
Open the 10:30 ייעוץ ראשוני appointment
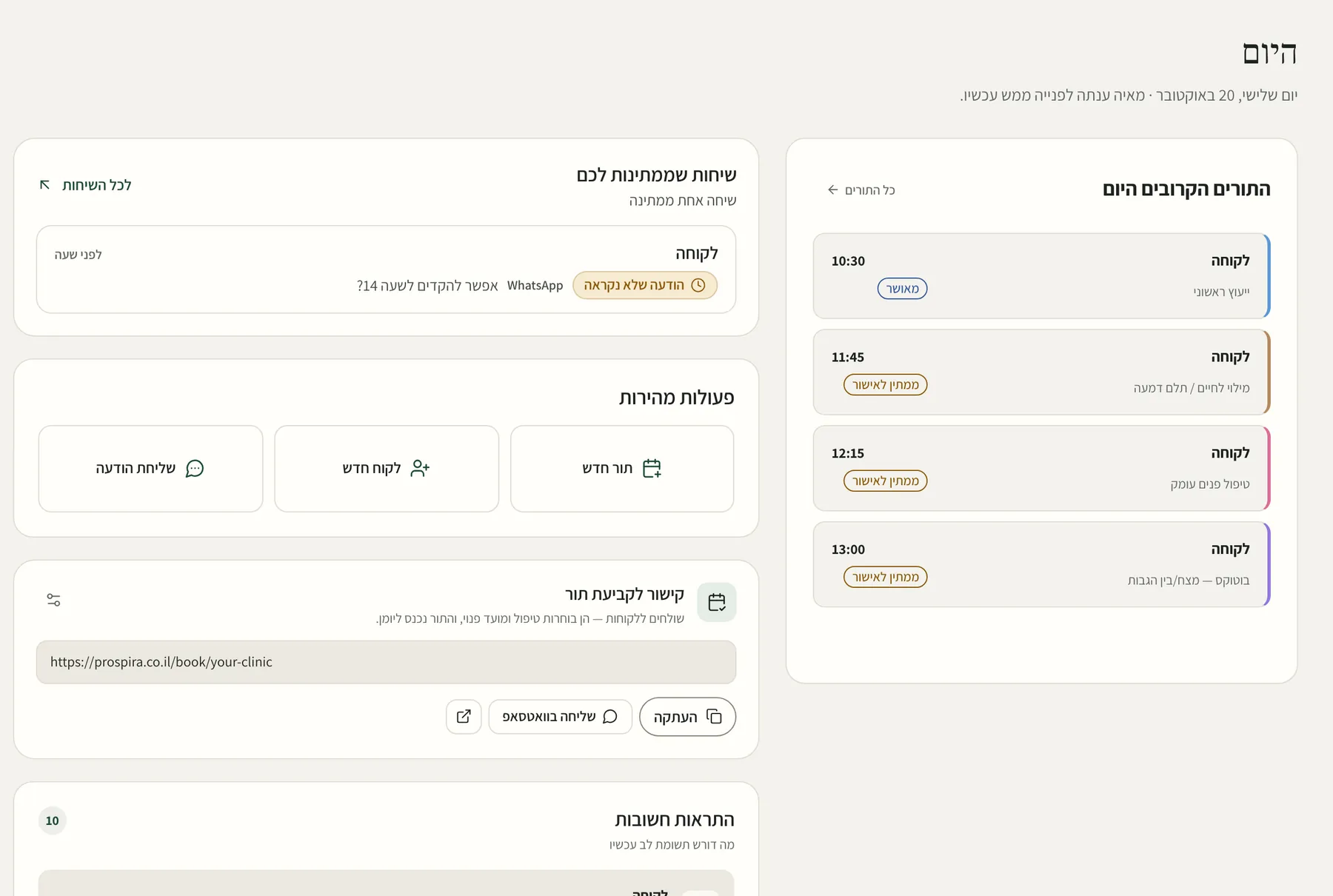(1041, 276)
